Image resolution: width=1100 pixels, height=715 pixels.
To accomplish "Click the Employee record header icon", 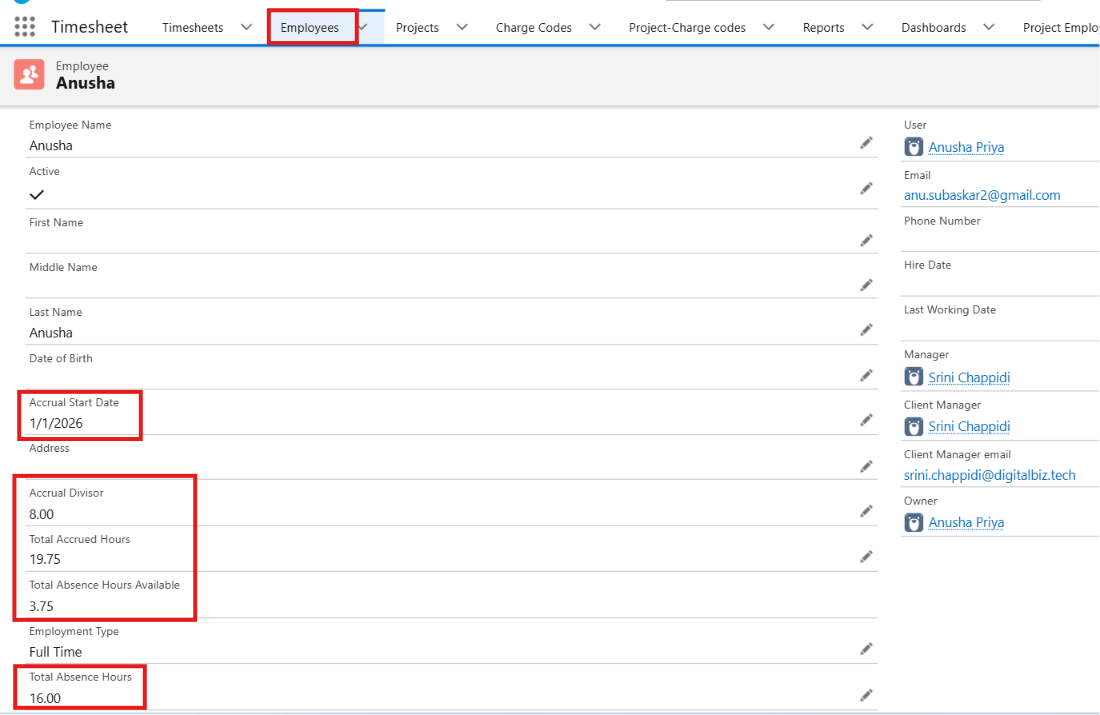I will (29, 74).
